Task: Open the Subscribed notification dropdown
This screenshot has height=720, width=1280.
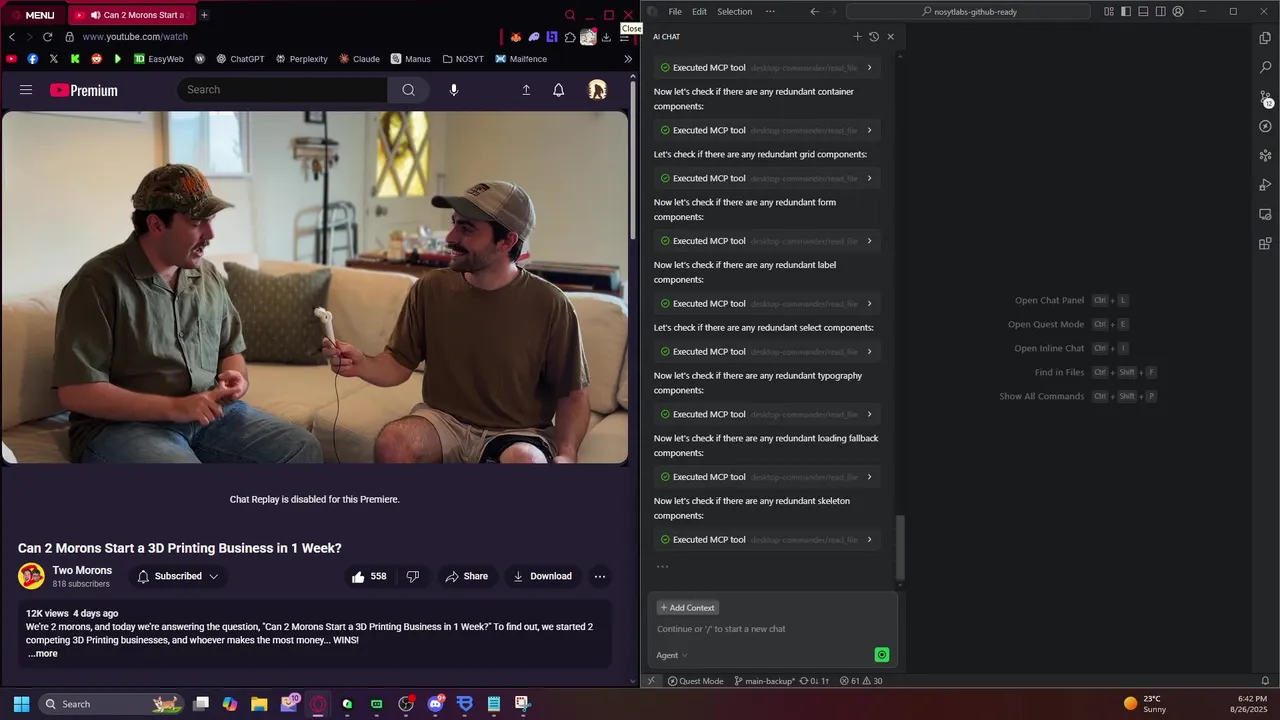Action: click(178, 576)
